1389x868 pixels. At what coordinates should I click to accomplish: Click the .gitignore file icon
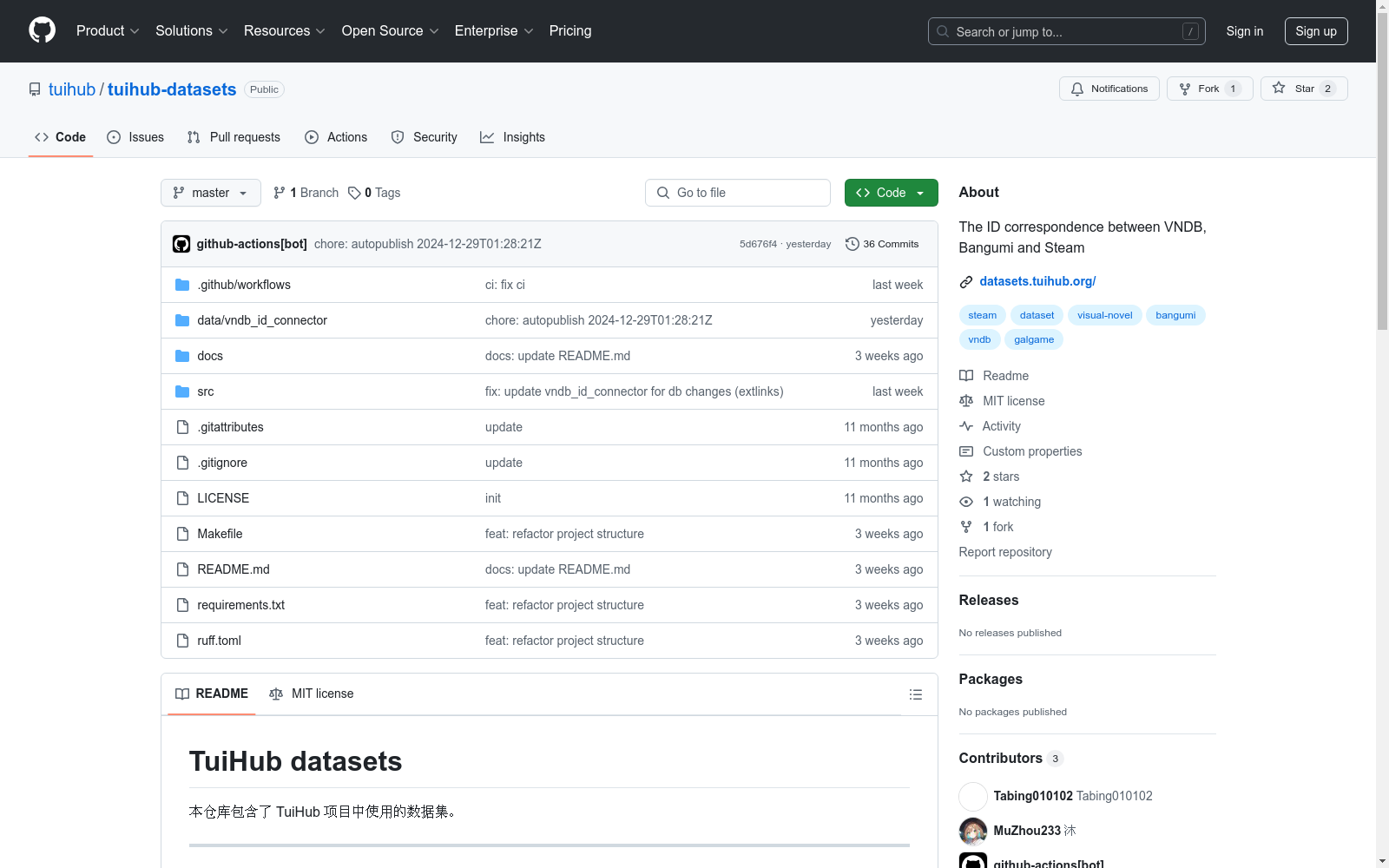tap(182, 463)
